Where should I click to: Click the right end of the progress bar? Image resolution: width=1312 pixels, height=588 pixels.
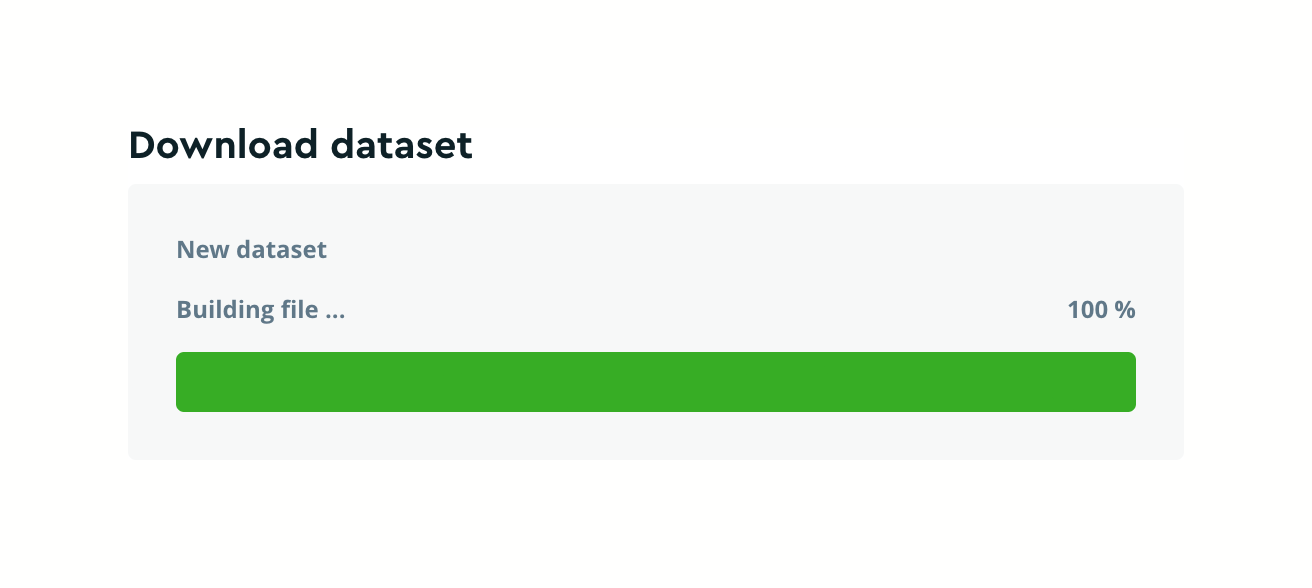(1126, 381)
